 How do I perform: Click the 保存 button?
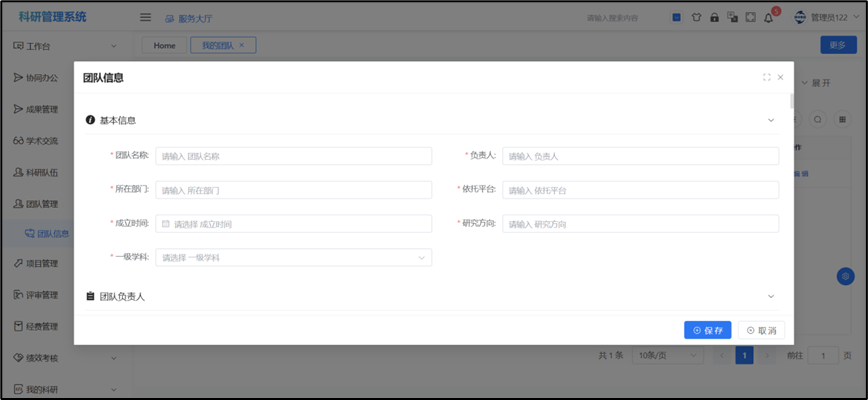click(x=707, y=330)
